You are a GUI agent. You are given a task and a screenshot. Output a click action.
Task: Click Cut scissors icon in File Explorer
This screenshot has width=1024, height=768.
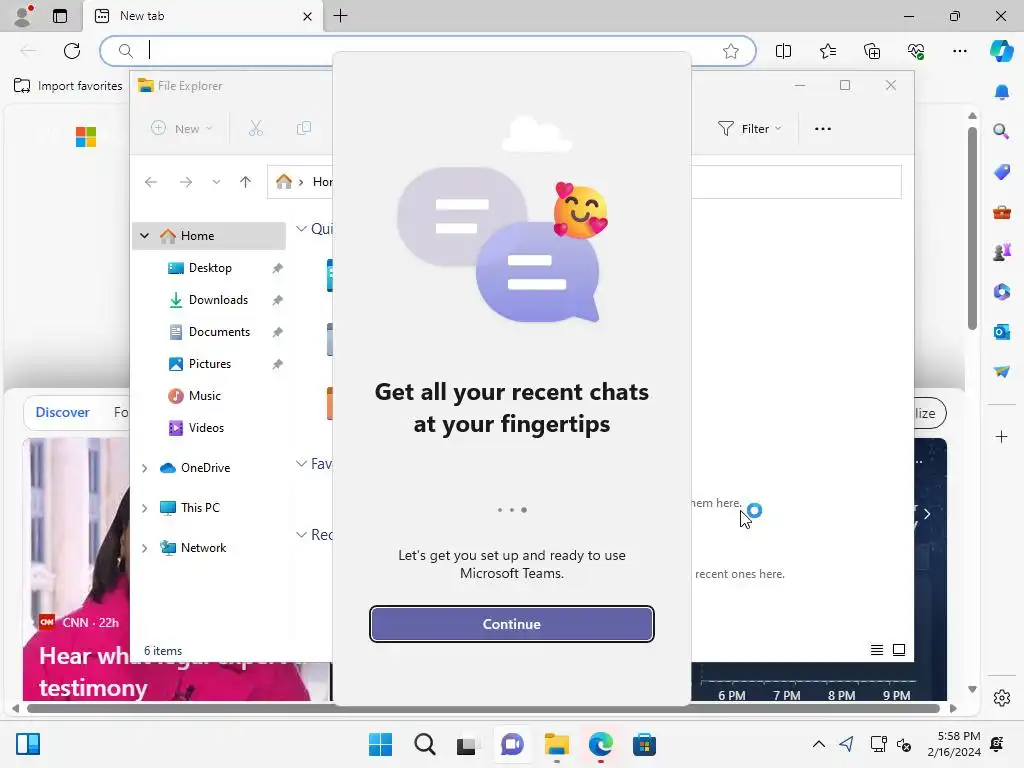pyautogui.click(x=255, y=129)
